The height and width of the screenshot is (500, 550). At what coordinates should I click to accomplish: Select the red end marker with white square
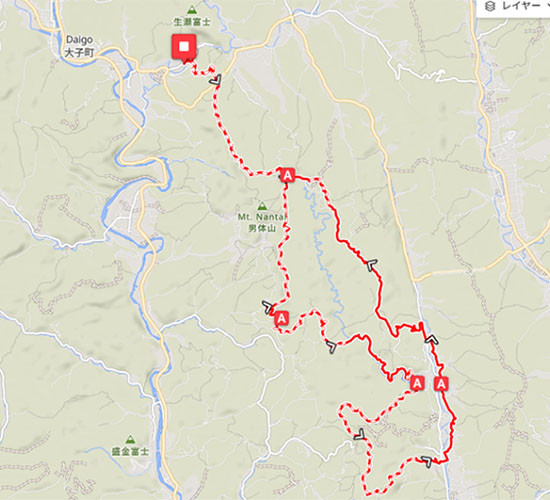184,47
